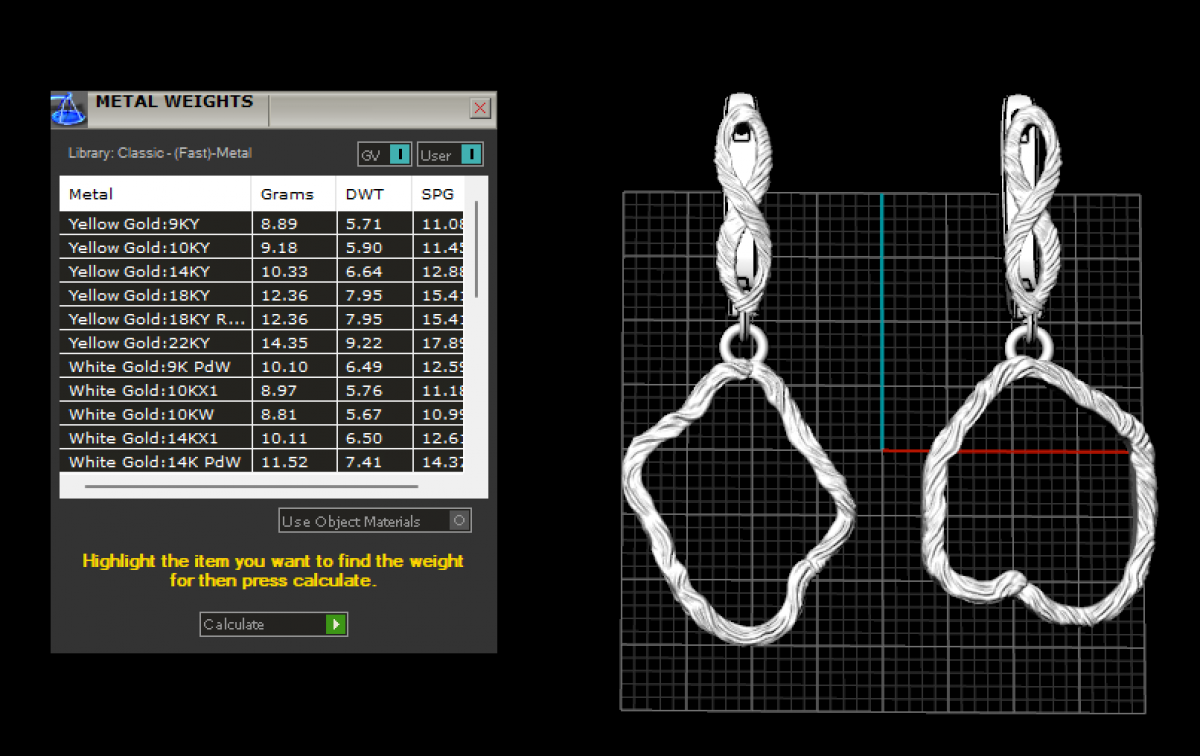Click the 5.90 DWT value
Viewport: 1200px width, 756px height.
[x=363, y=247]
